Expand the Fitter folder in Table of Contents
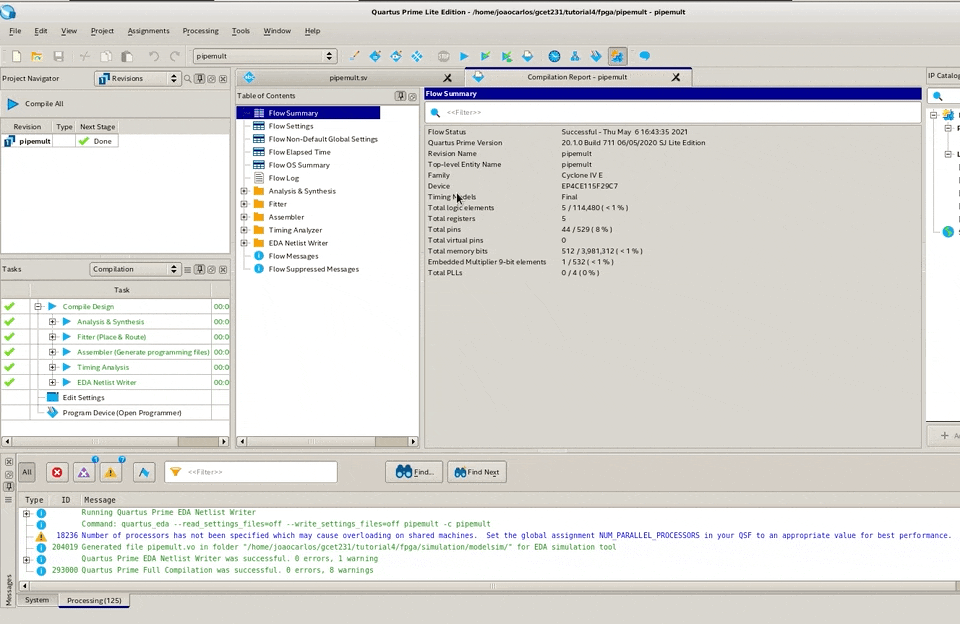This screenshot has width=960, height=624. (244, 204)
